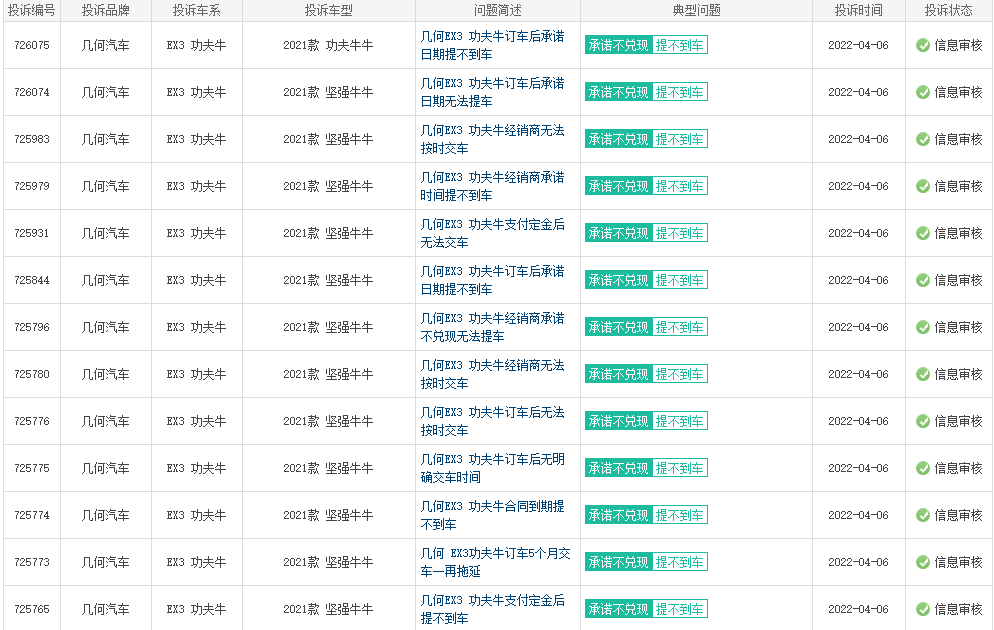The width and height of the screenshot is (994, 630).
Task: Click 提不到车 tag in row 725796
Action: 680,327
